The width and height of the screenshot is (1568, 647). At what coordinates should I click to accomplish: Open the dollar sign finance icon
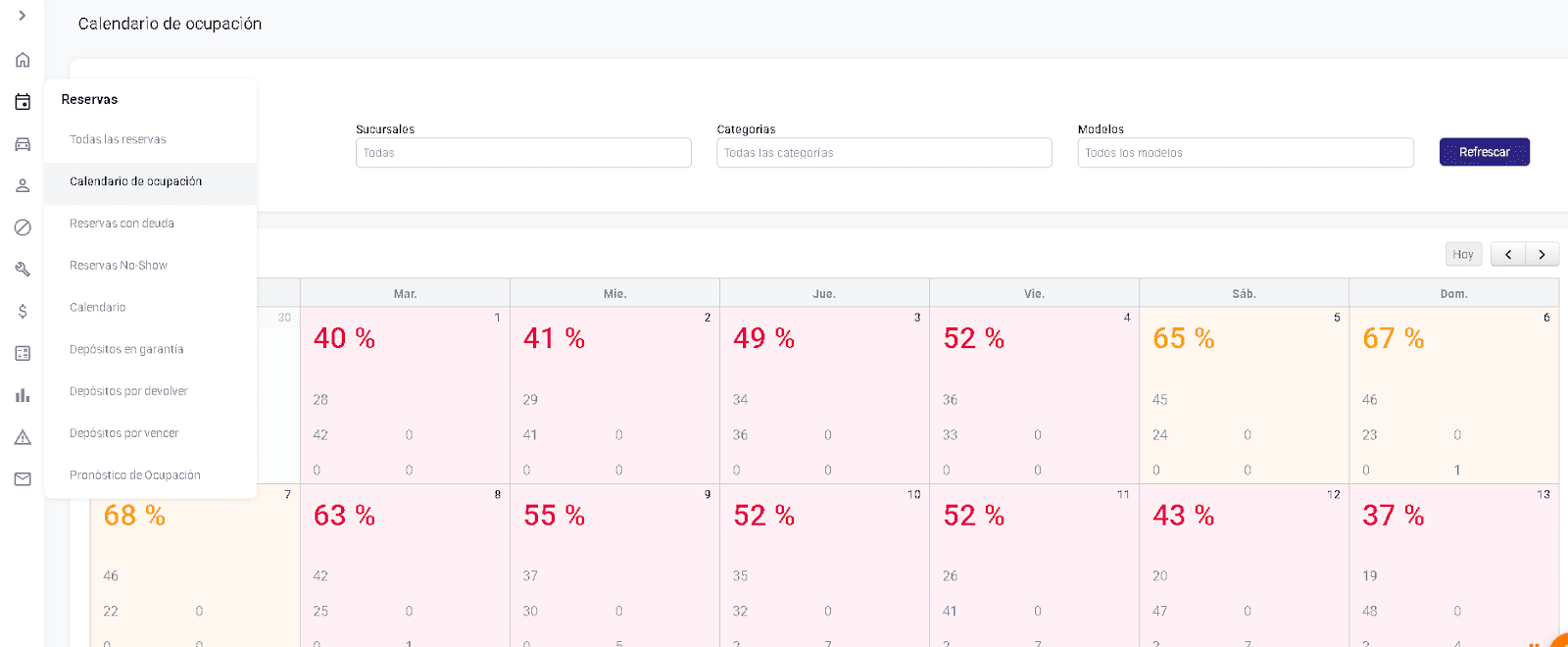point(23,312)
